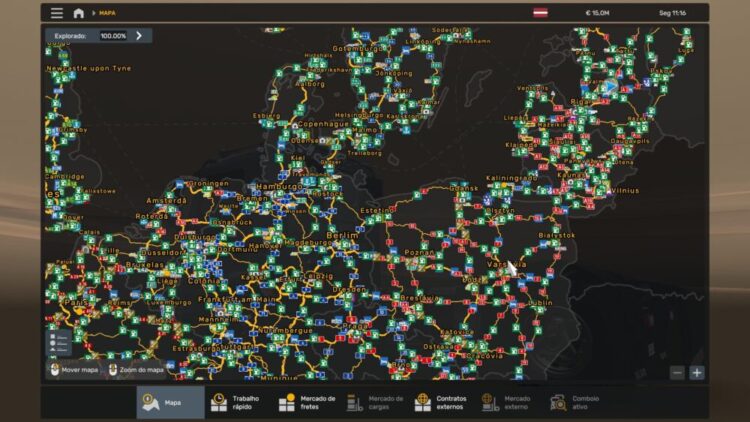Open Mercado externo tab
Image resolution: width=750 pixels, height=422 pixels.
point(510,402)
